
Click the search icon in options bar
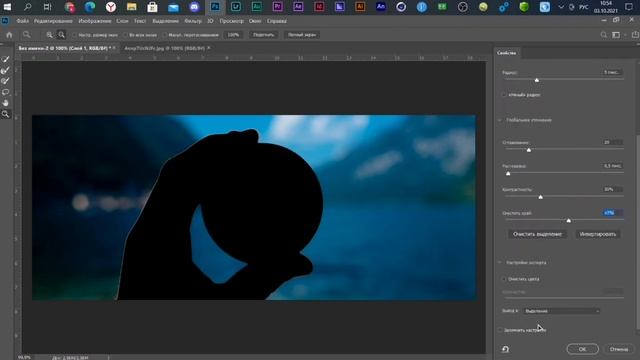pos(604,35)
